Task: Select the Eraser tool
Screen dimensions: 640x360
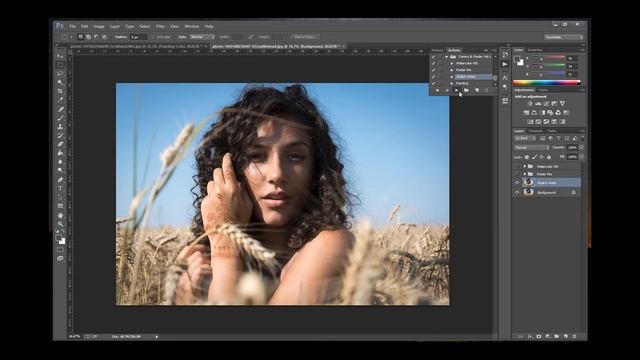Action: click(60, 144)
